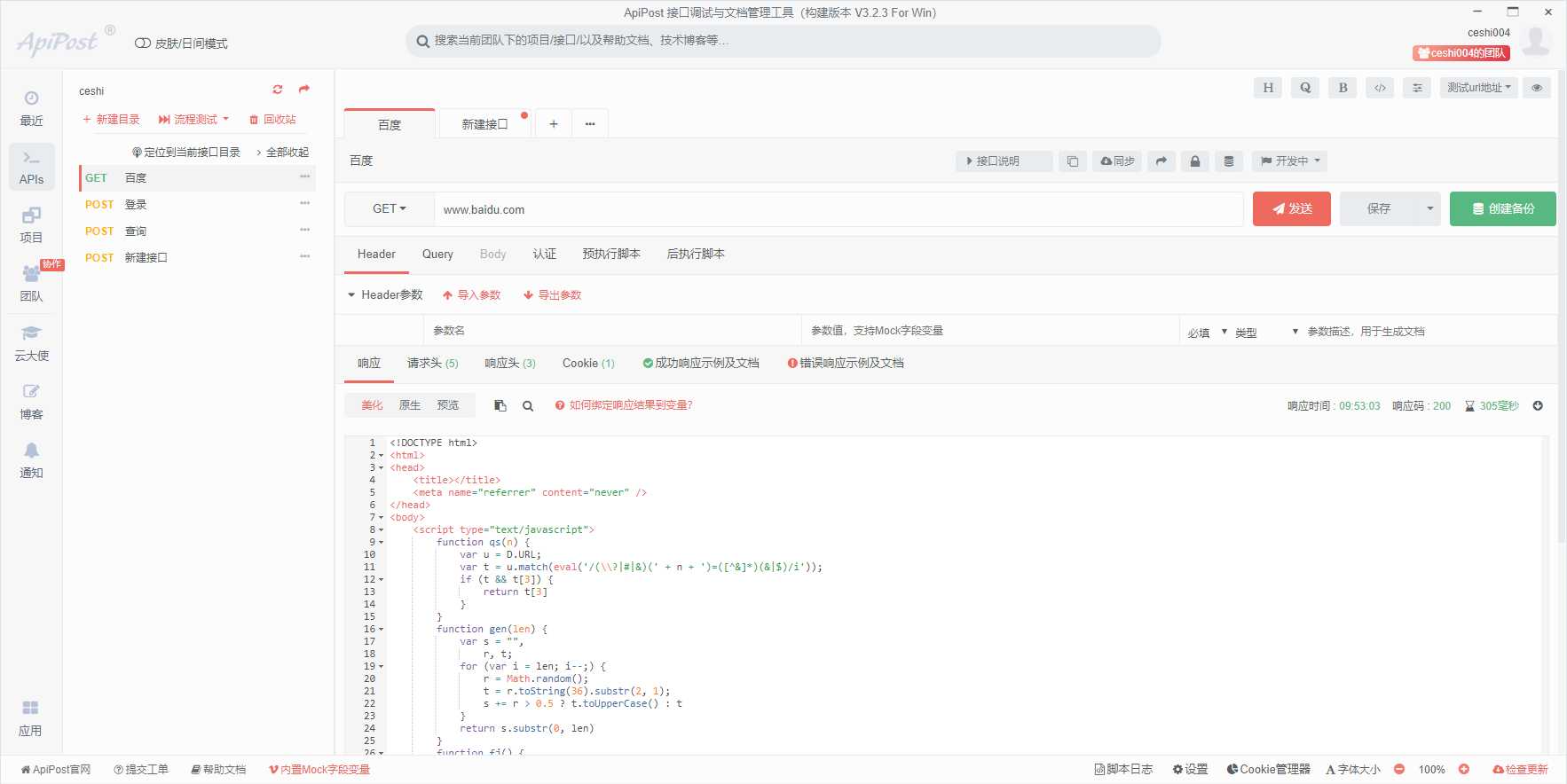Screen dimensions: 1567x784
Task: Click the URL field www.baidu.com
Action: tap(839, 210)
